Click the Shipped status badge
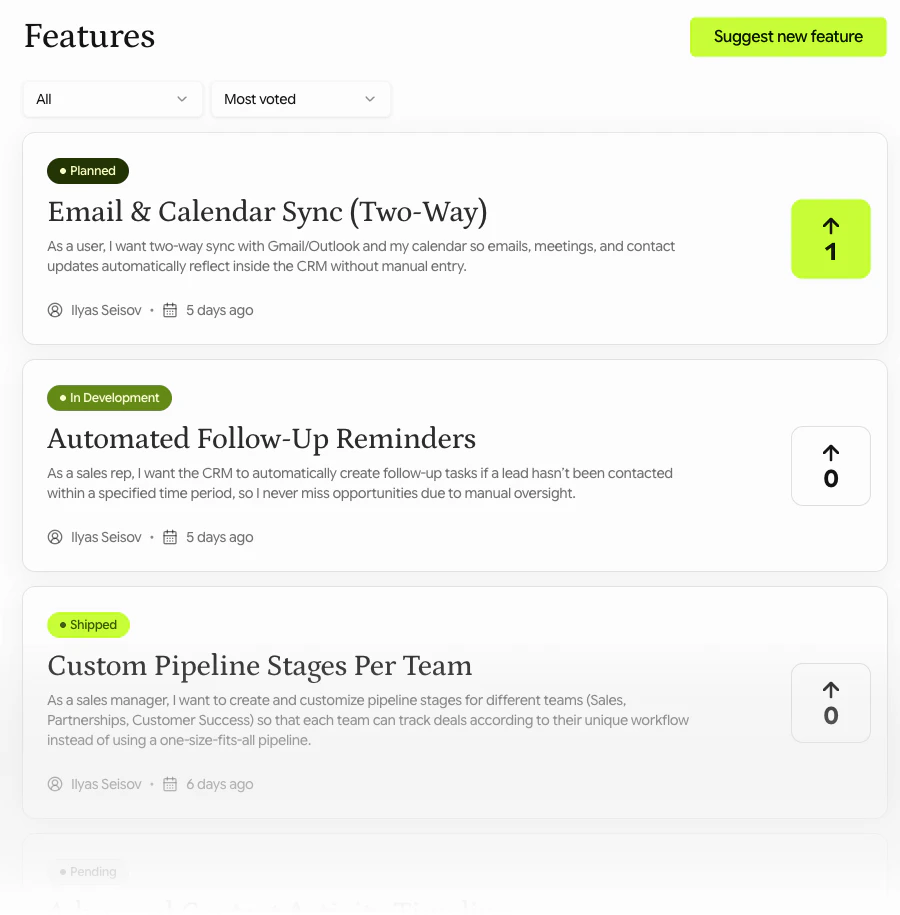Viewport: 900px width, 915px height. pyautogui.click(x=88, y=624)
